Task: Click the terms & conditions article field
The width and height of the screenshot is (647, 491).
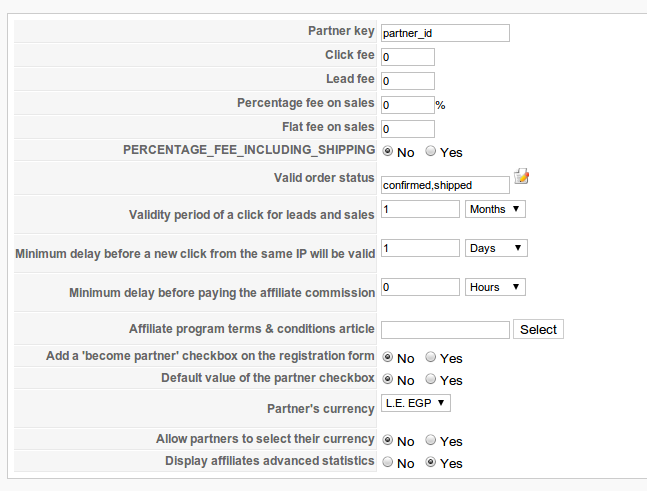Action: [x=445, y=329]
